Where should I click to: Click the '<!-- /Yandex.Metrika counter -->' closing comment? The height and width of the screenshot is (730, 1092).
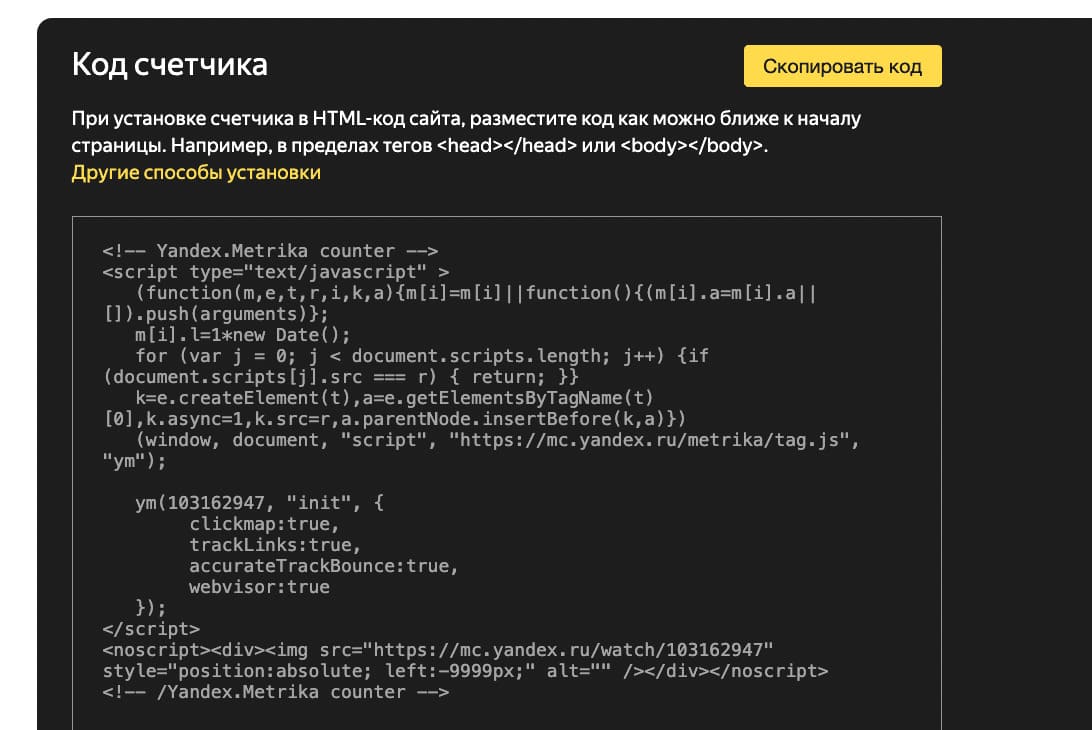point(276,692)
